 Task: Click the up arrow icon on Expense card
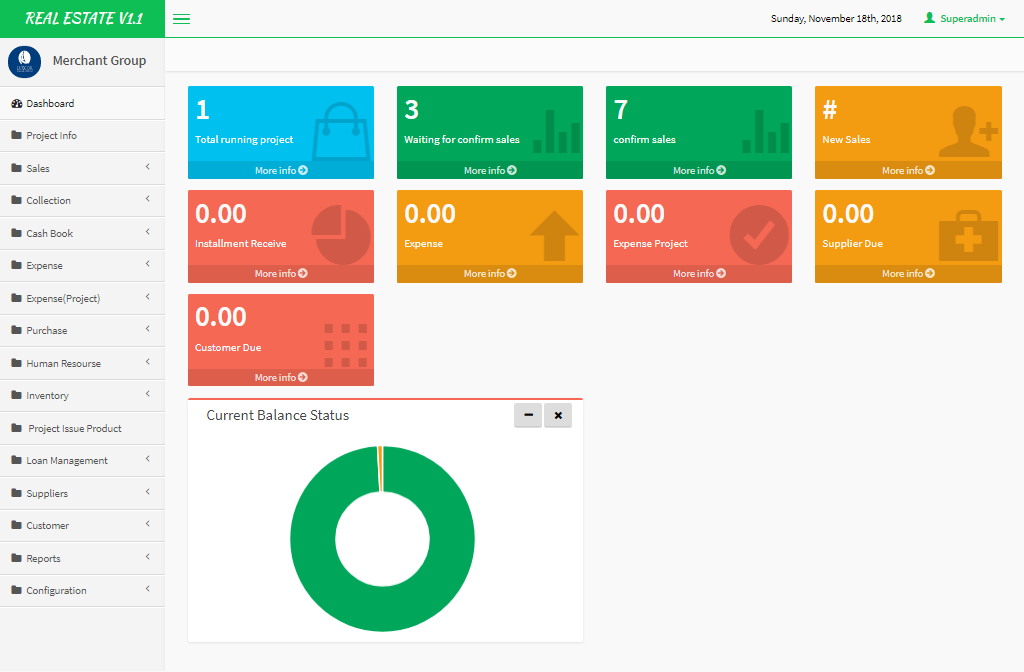coord(554,235)
